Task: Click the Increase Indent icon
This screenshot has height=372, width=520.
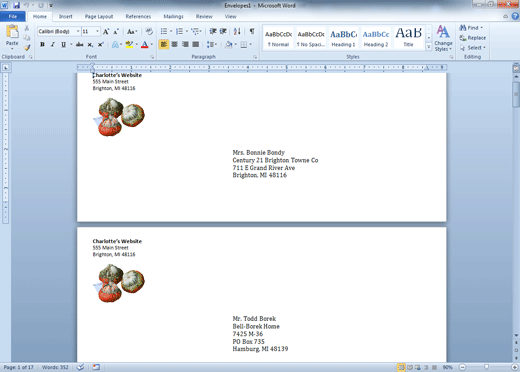Action: 223,31
